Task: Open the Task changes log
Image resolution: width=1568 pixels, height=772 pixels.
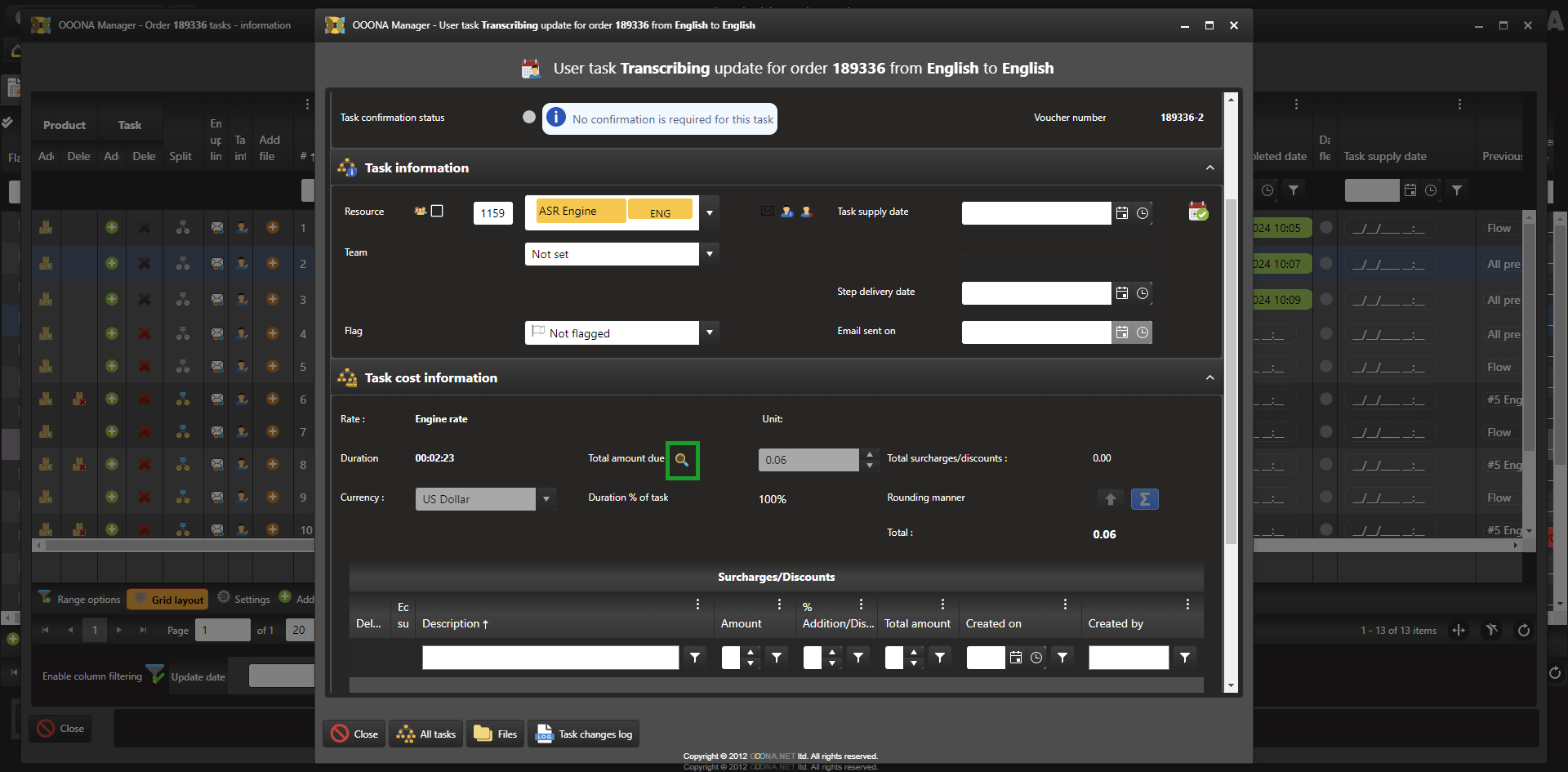Action: point(585,734)
